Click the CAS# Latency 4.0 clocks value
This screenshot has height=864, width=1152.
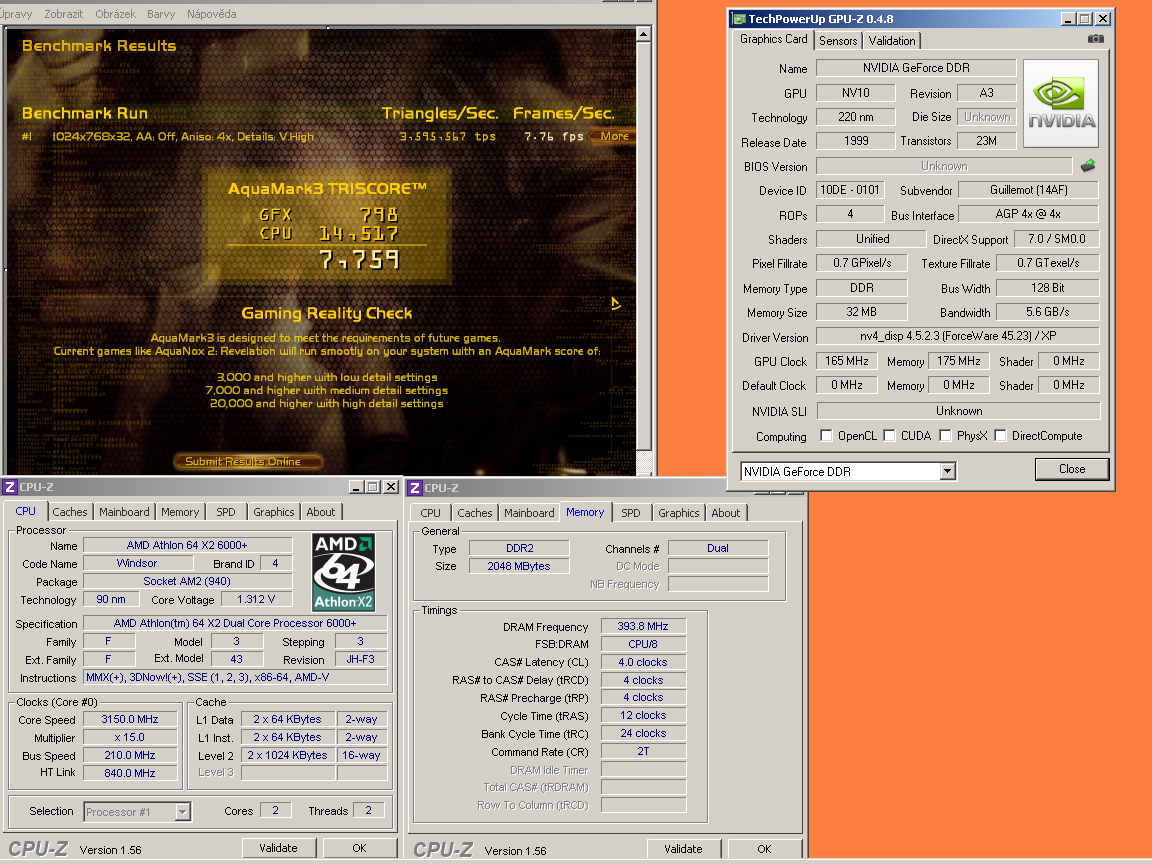[643, 662]
